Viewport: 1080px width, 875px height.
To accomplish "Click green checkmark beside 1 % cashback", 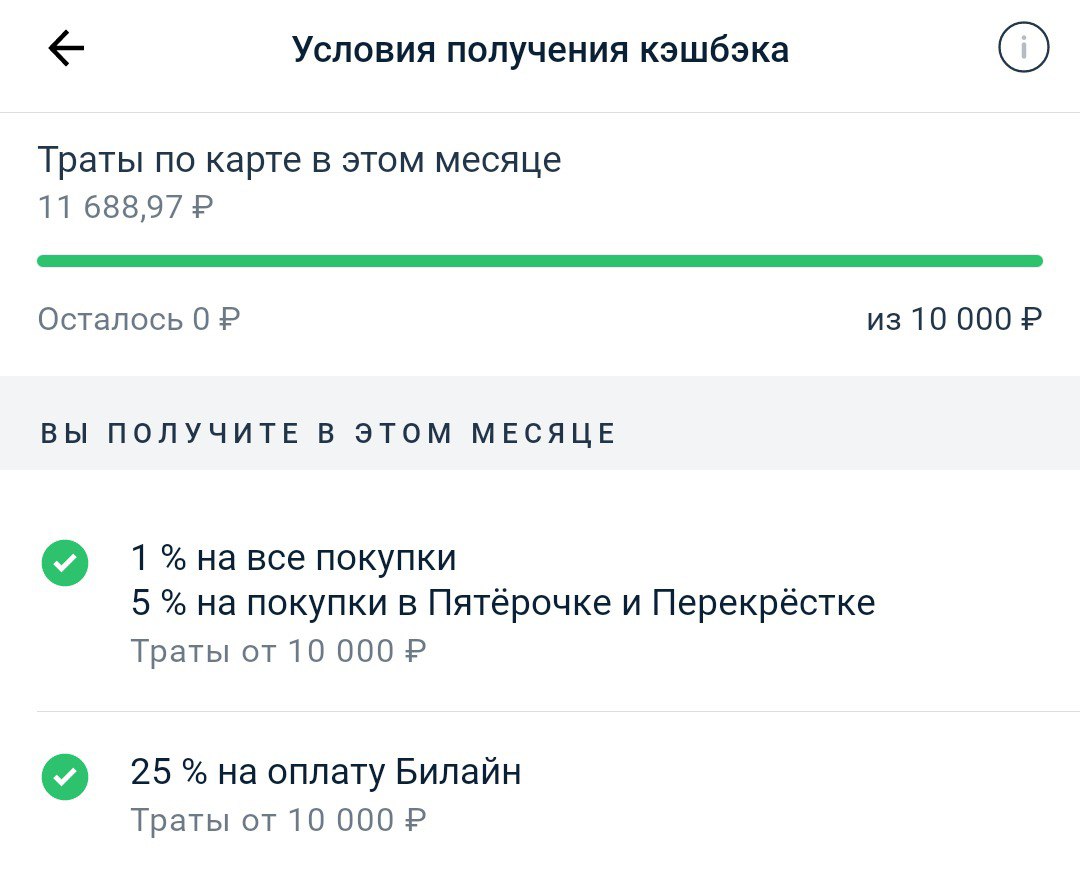I will point(65,563).
